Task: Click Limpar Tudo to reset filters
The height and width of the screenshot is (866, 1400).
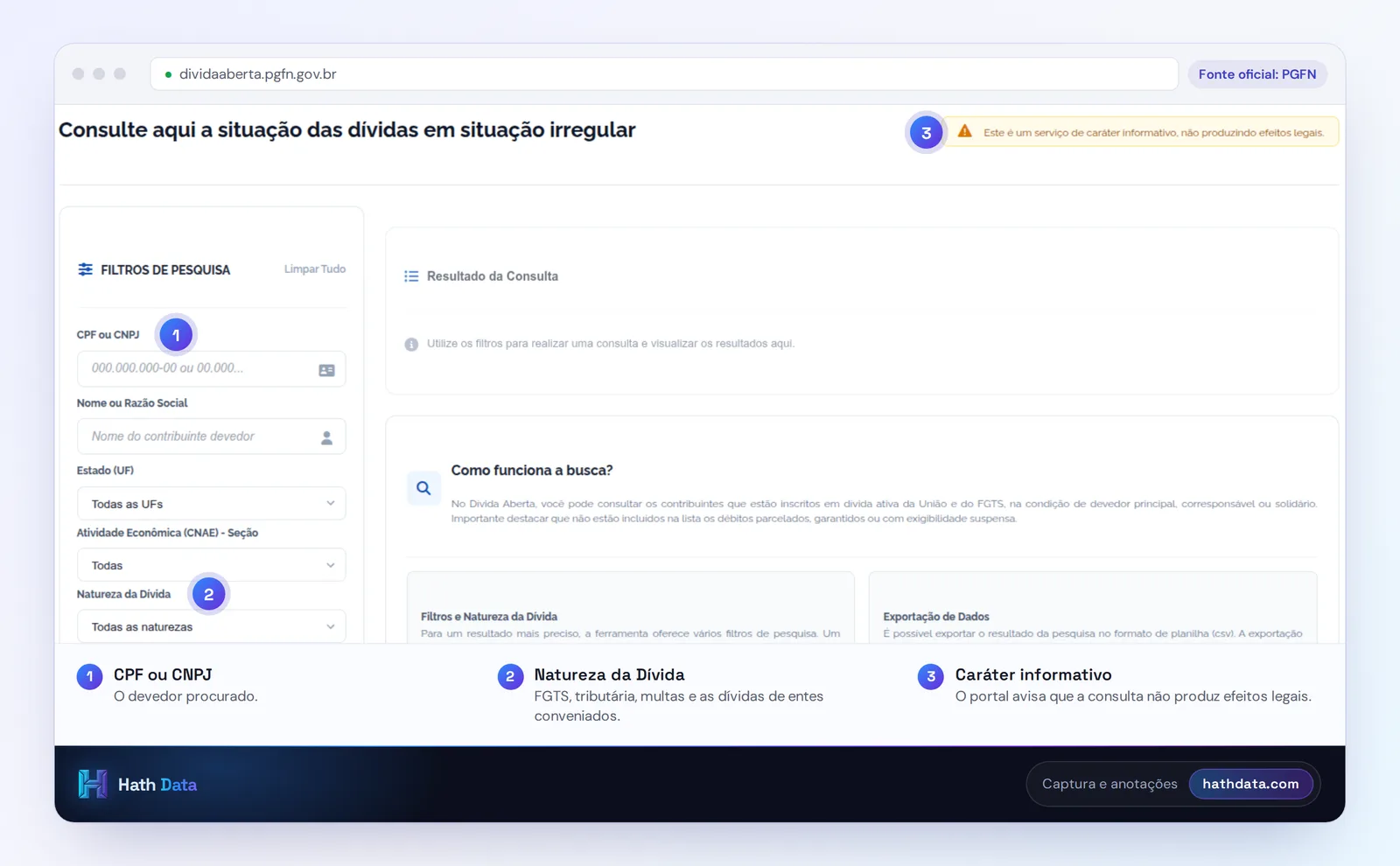Action: coord(315,269)
